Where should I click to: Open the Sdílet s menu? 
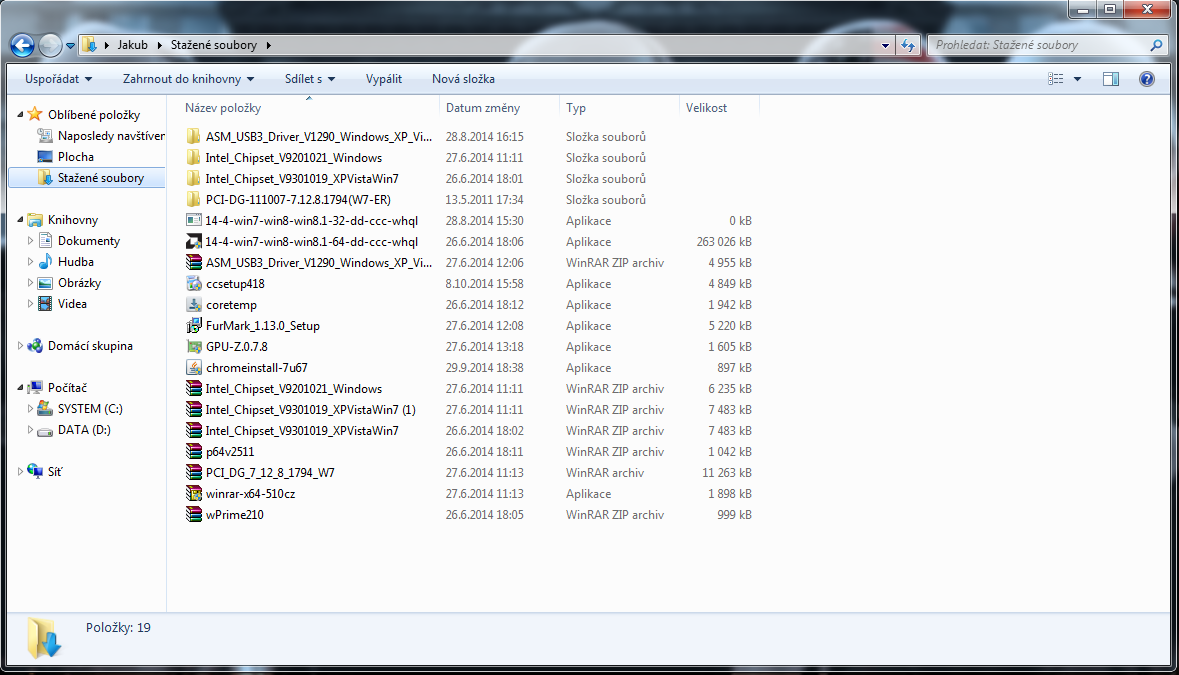pyautogui.click(x=309, y=79)
